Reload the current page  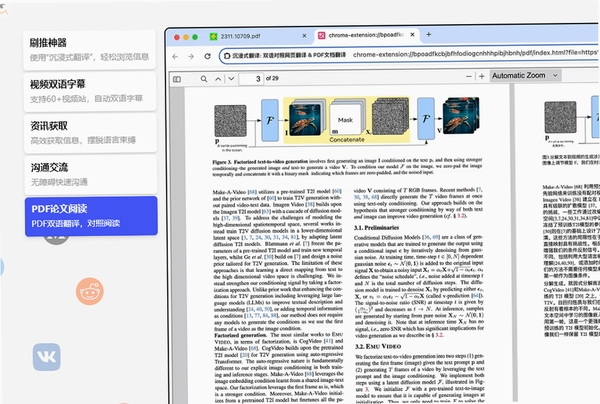(x=207, y=56)
